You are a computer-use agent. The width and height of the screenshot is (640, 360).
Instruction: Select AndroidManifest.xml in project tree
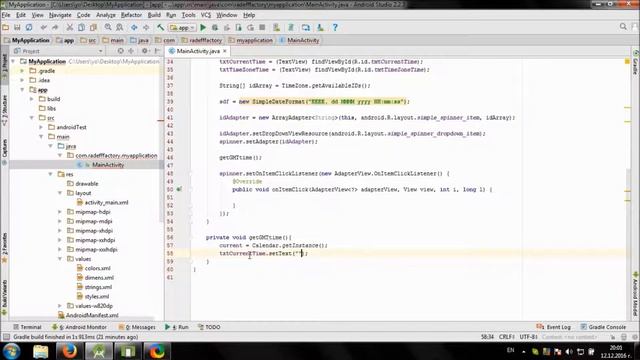[x=92, y=315]
